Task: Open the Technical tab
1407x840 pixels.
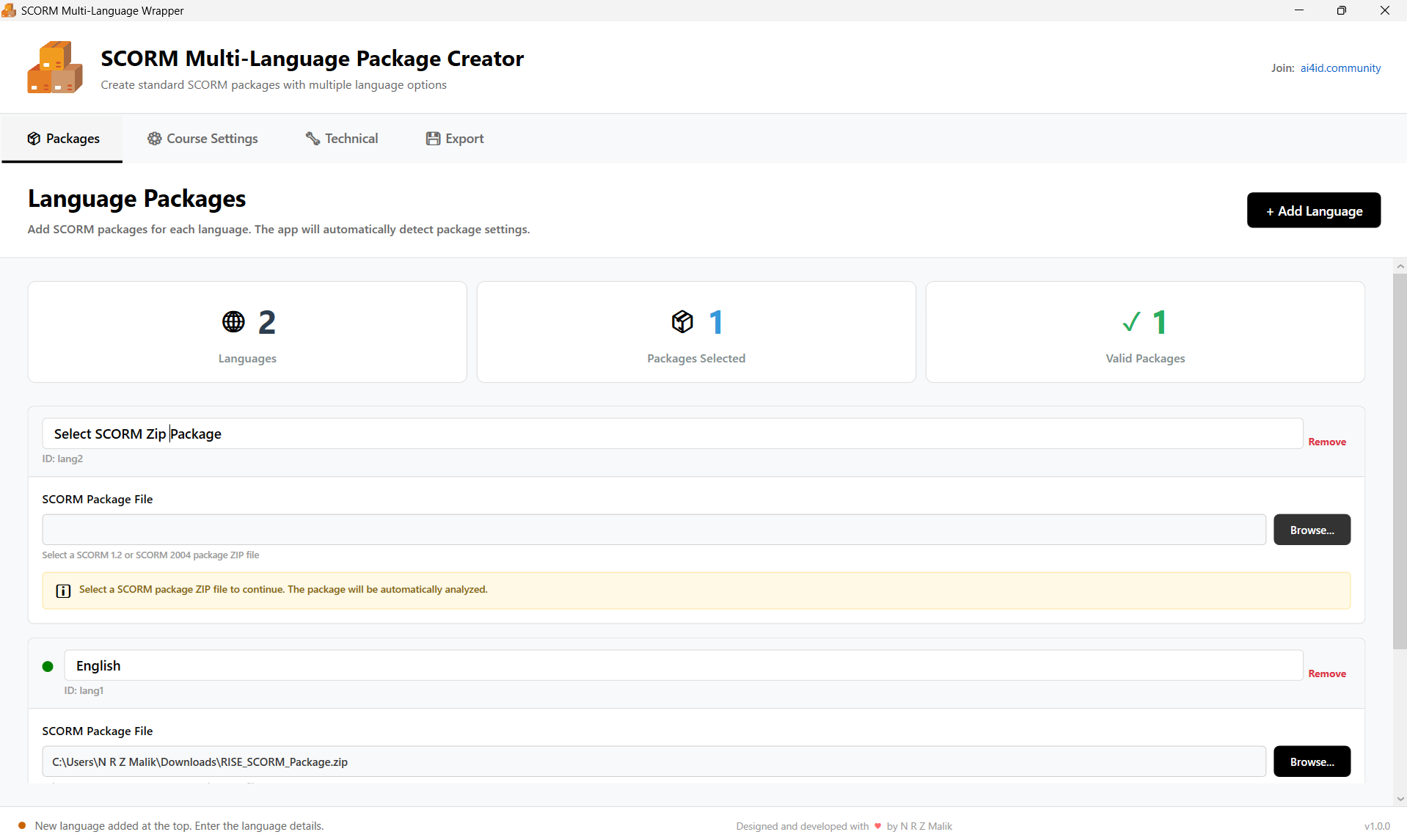Action: (x=342, y=139)
